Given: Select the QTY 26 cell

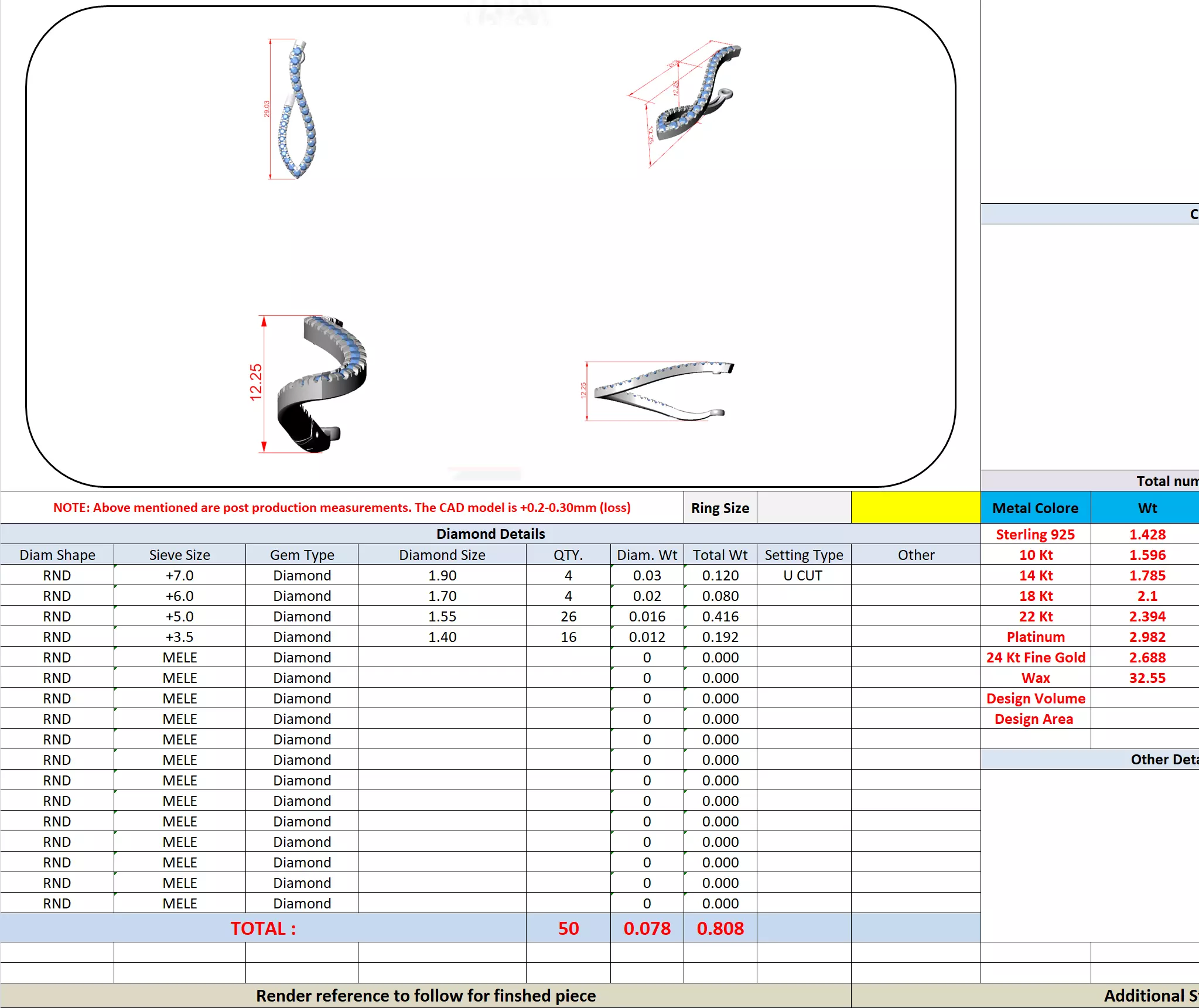Looking at the screenshot, I should [568, 616].
